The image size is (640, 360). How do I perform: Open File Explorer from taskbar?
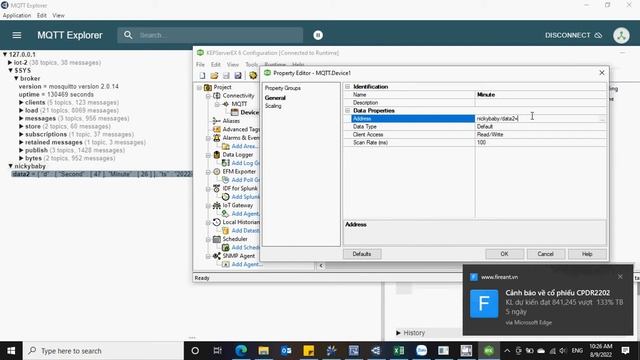coord(264,351)
